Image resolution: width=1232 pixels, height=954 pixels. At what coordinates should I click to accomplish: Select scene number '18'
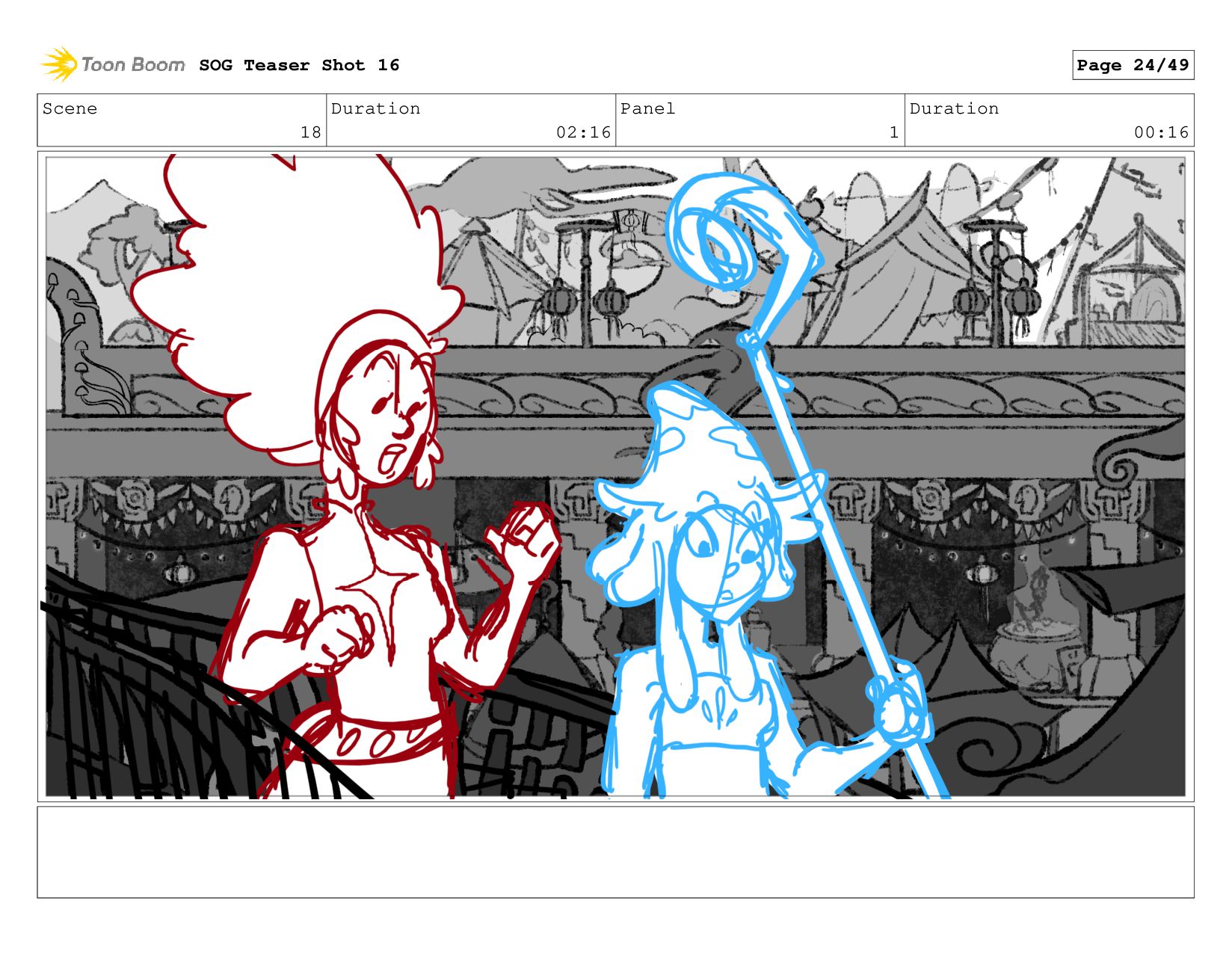click(x=310, y=132)
